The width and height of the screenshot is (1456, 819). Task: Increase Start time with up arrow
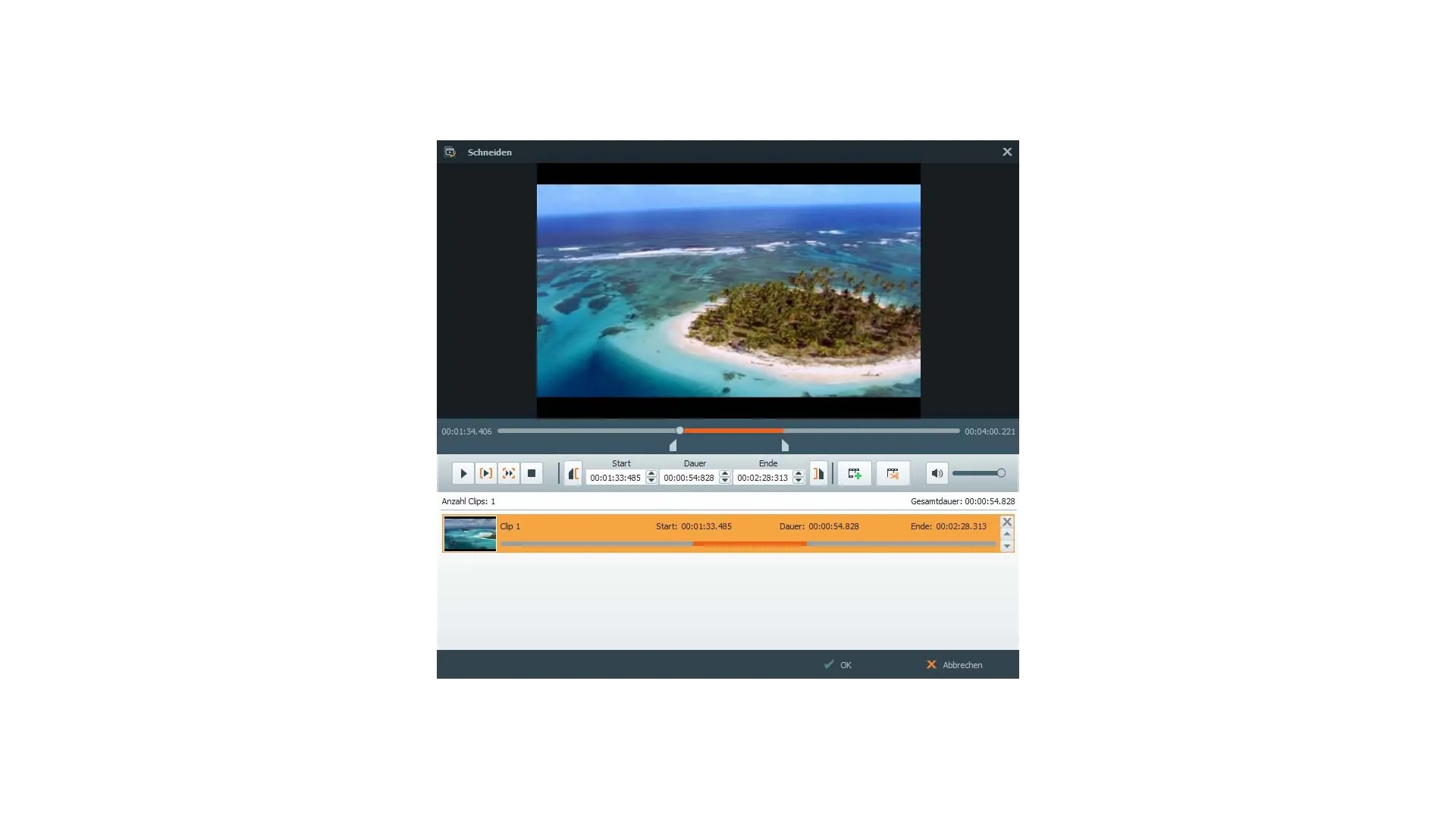[x=651, y=474]
